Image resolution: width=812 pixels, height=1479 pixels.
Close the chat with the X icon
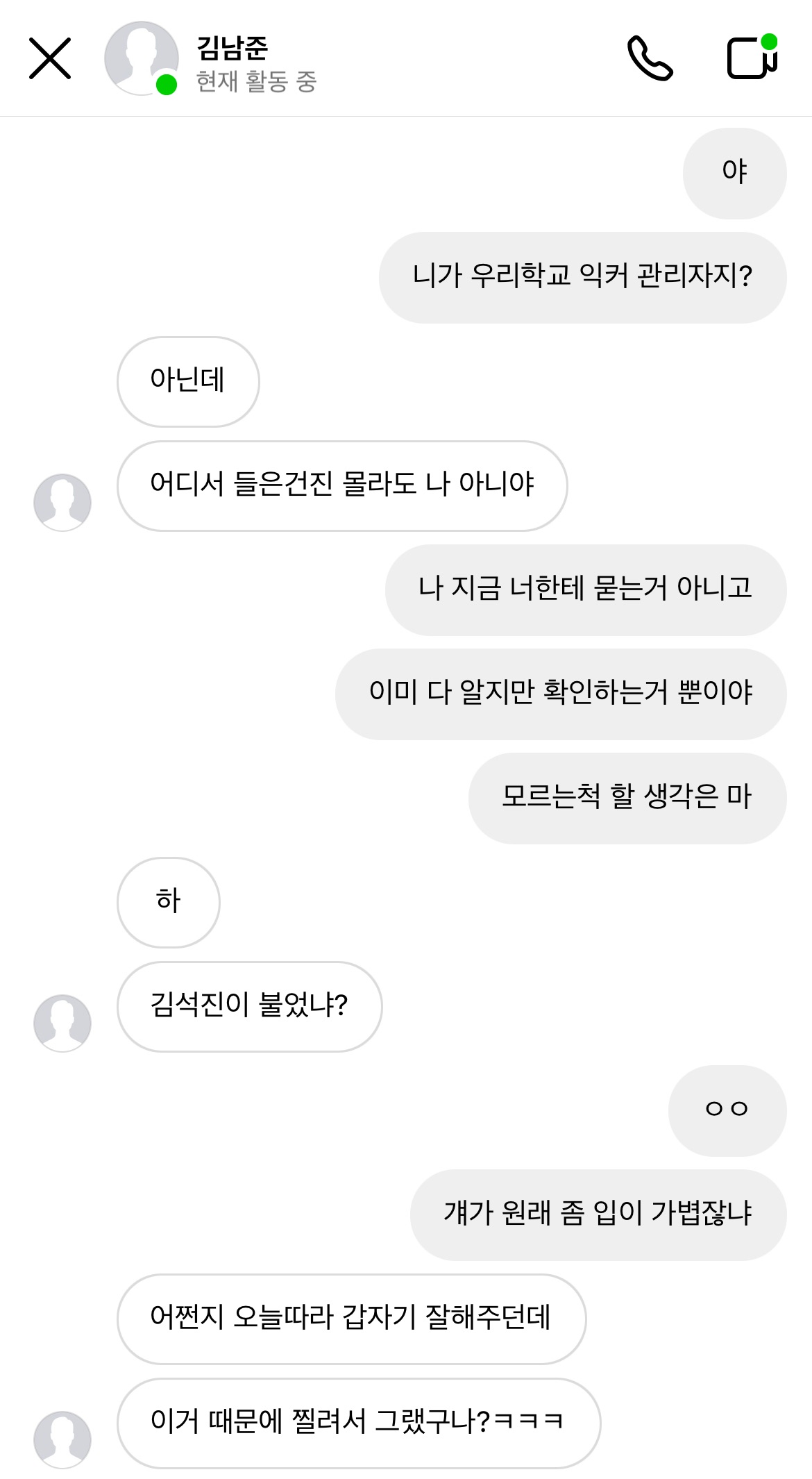pyautogui.click(x=50, y=59)
